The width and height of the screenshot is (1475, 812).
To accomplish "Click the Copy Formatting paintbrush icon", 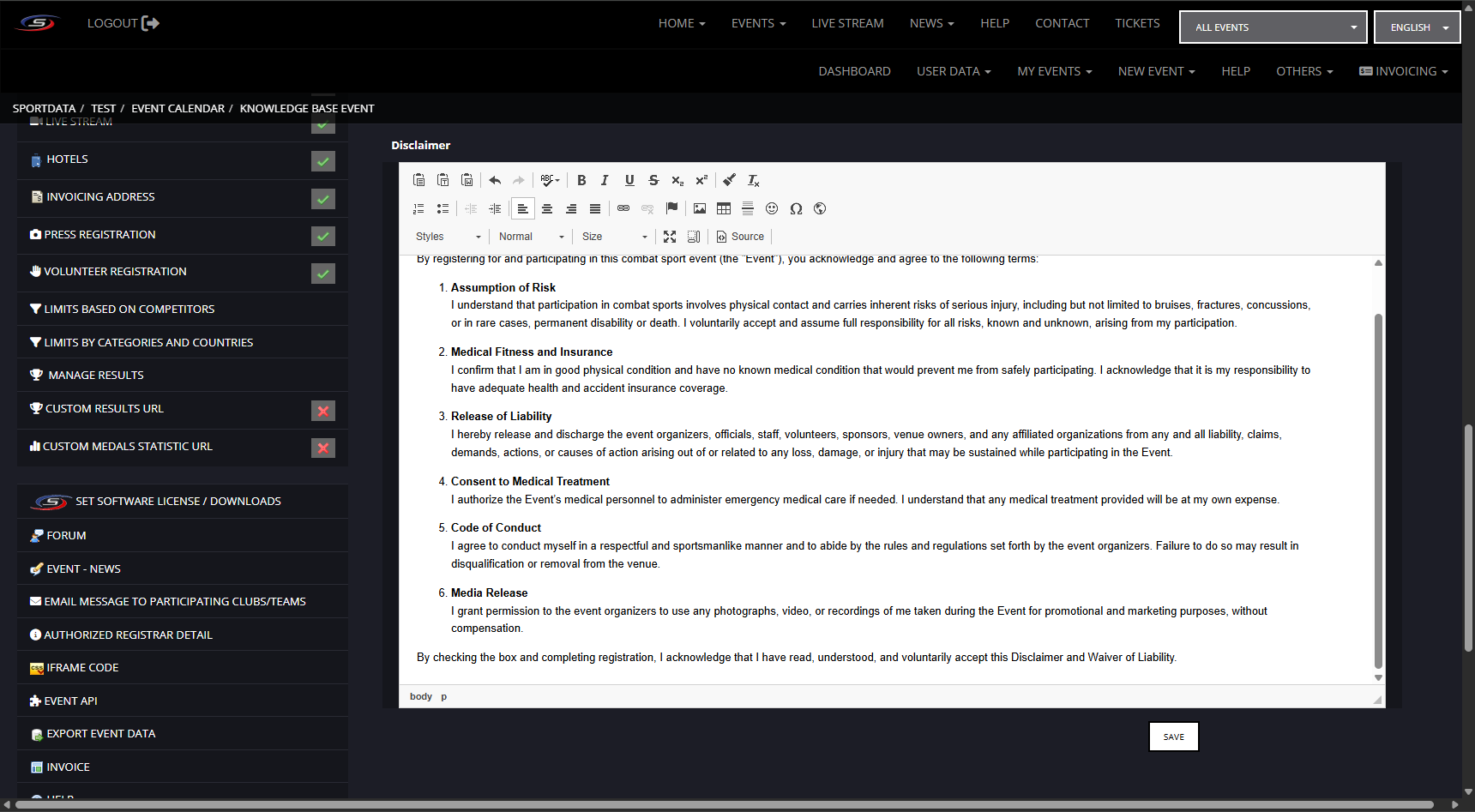I will coord(729,180).
